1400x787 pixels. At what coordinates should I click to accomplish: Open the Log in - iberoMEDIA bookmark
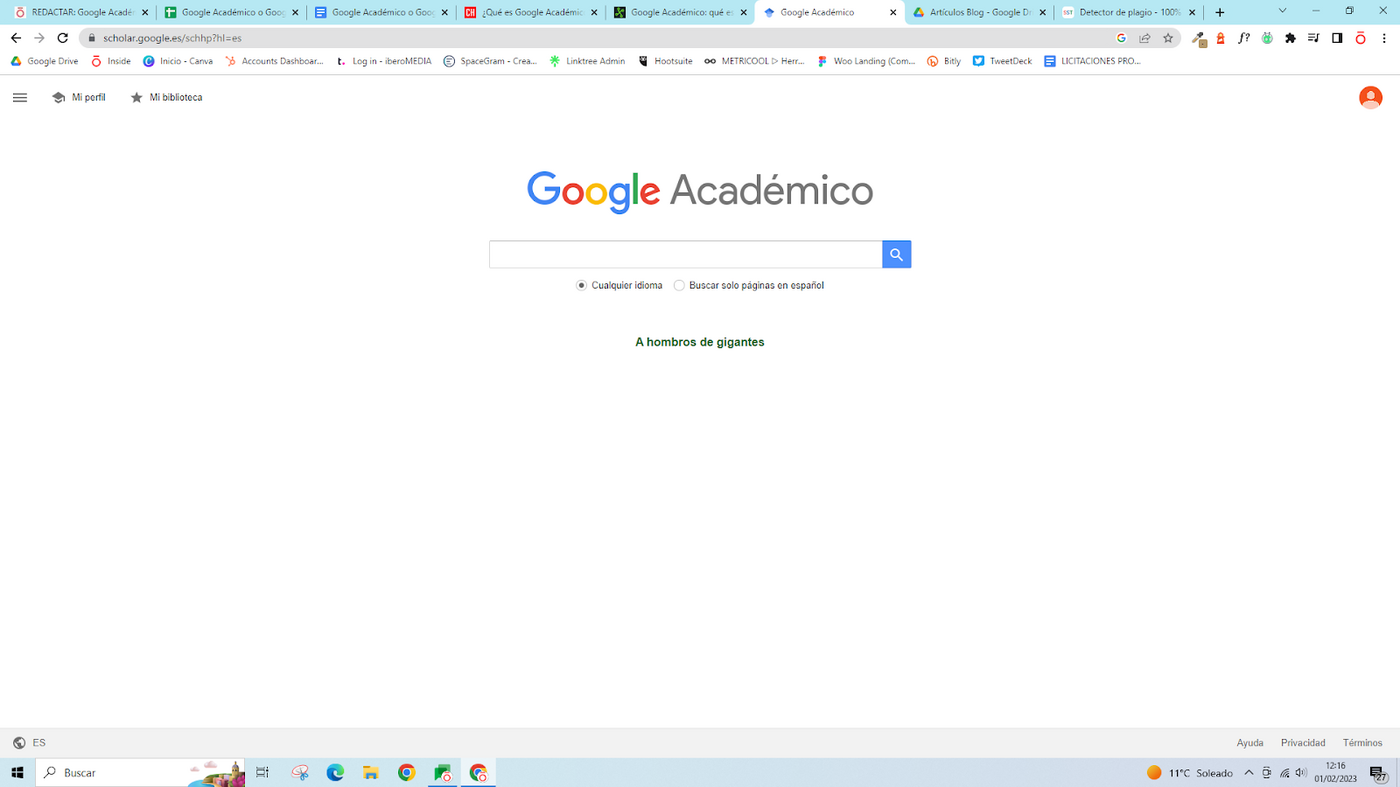[383, 61]
